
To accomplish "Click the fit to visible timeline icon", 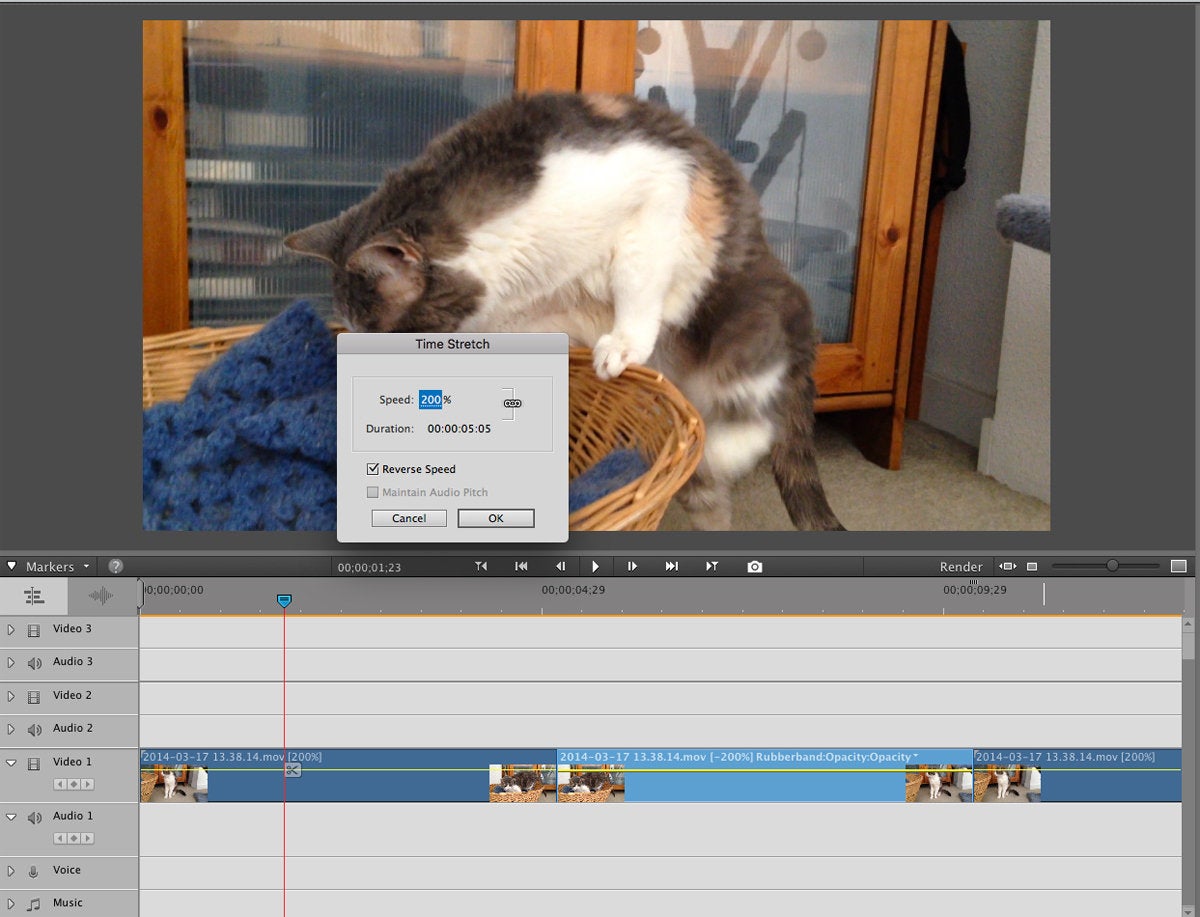I will point(1008,566).
